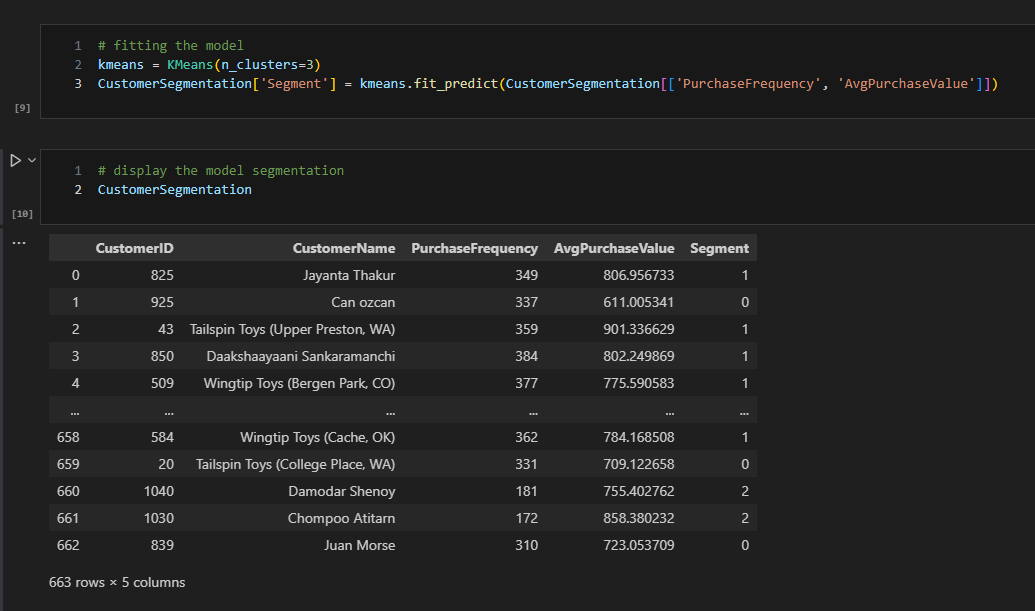Screen dimensions: 1035x611
Task: Click the AvgPurchaseValue column header
Action: 614,248
